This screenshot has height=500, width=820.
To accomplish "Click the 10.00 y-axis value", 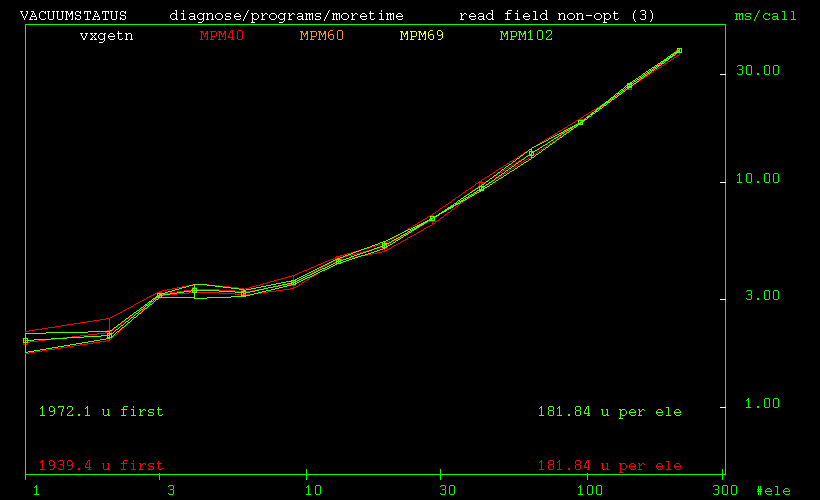I will pyautogui.click(x=758, y=179).
